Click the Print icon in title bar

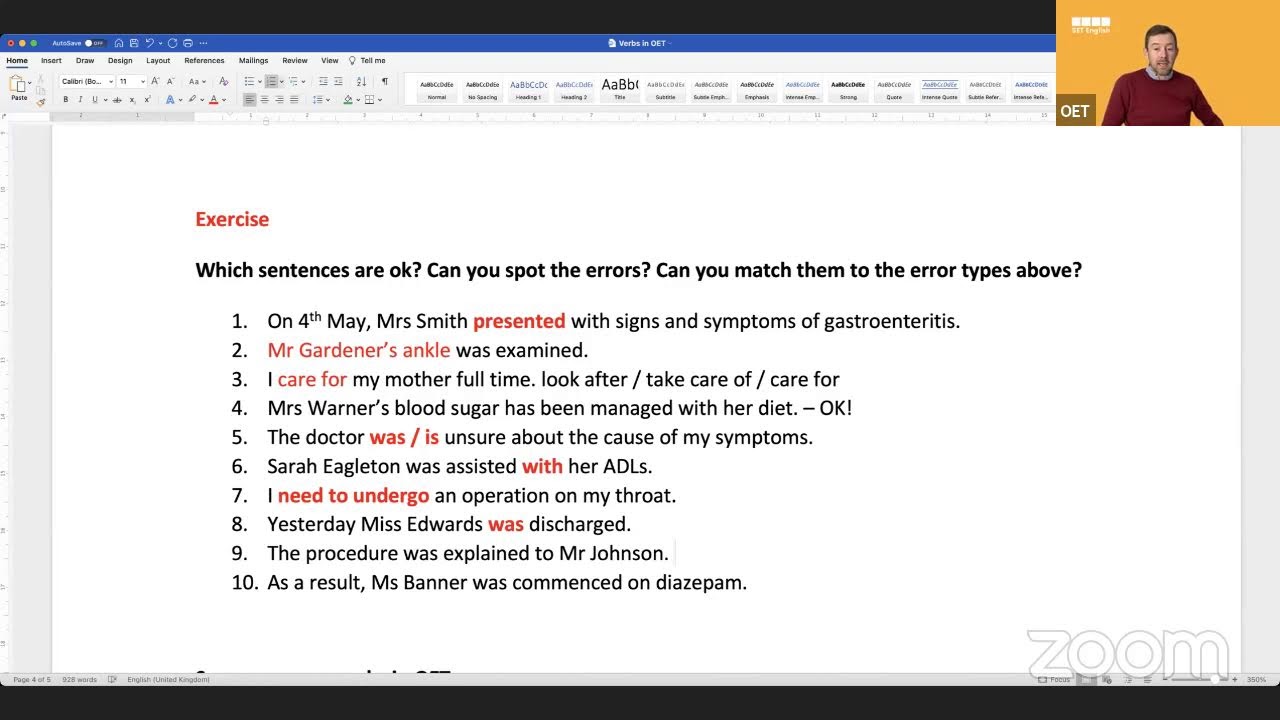pos(188,43)
